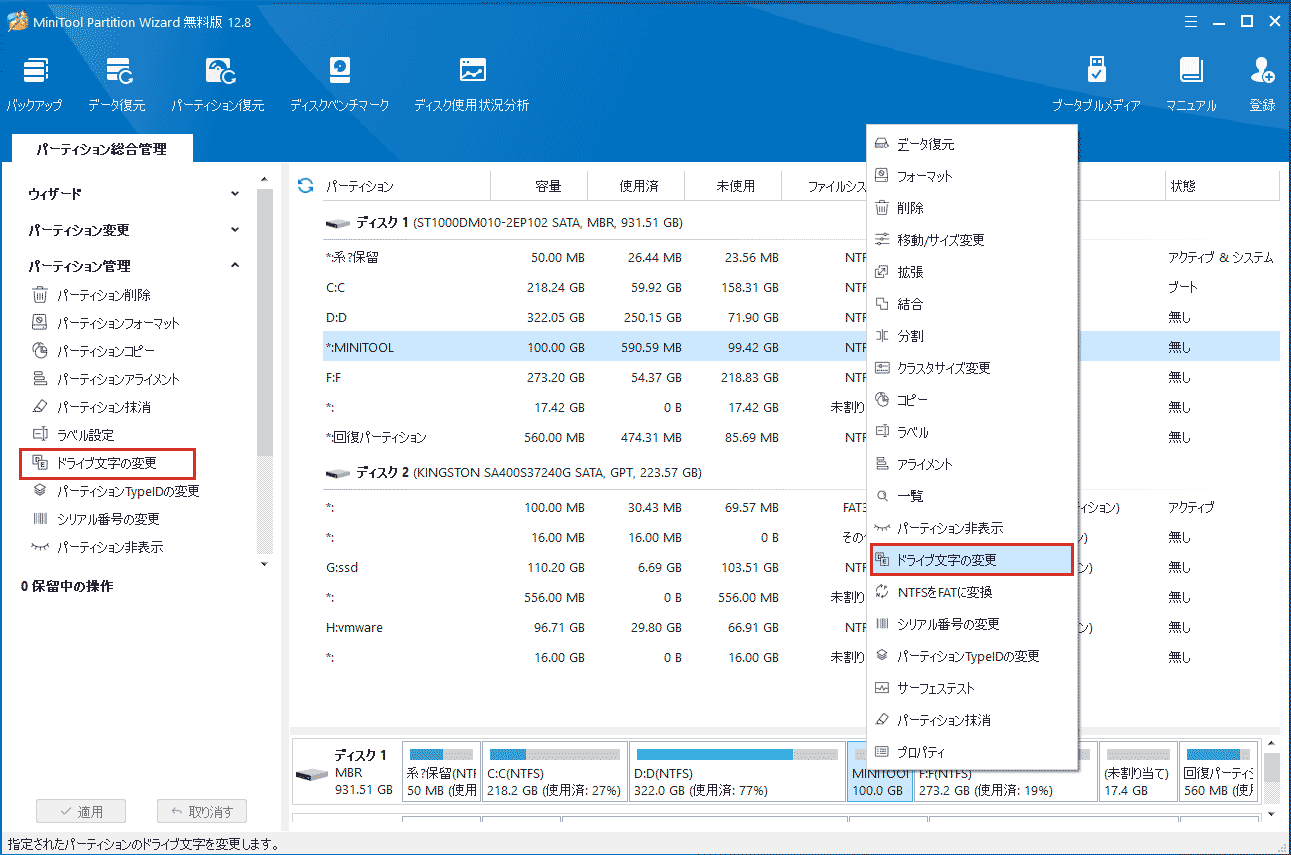Open the マニュアル icon
Image resolution: width=1291 pixels, height=855 pixels.
pyautogui.click(x=1191, y=84)
